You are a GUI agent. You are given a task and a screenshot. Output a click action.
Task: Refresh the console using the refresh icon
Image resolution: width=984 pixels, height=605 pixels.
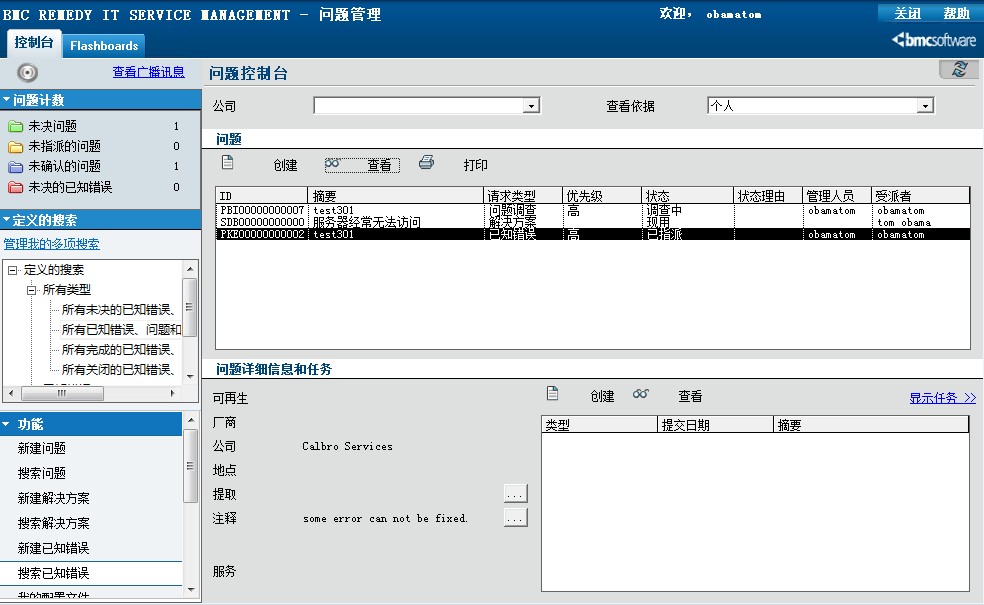click(x=957, y=70)
